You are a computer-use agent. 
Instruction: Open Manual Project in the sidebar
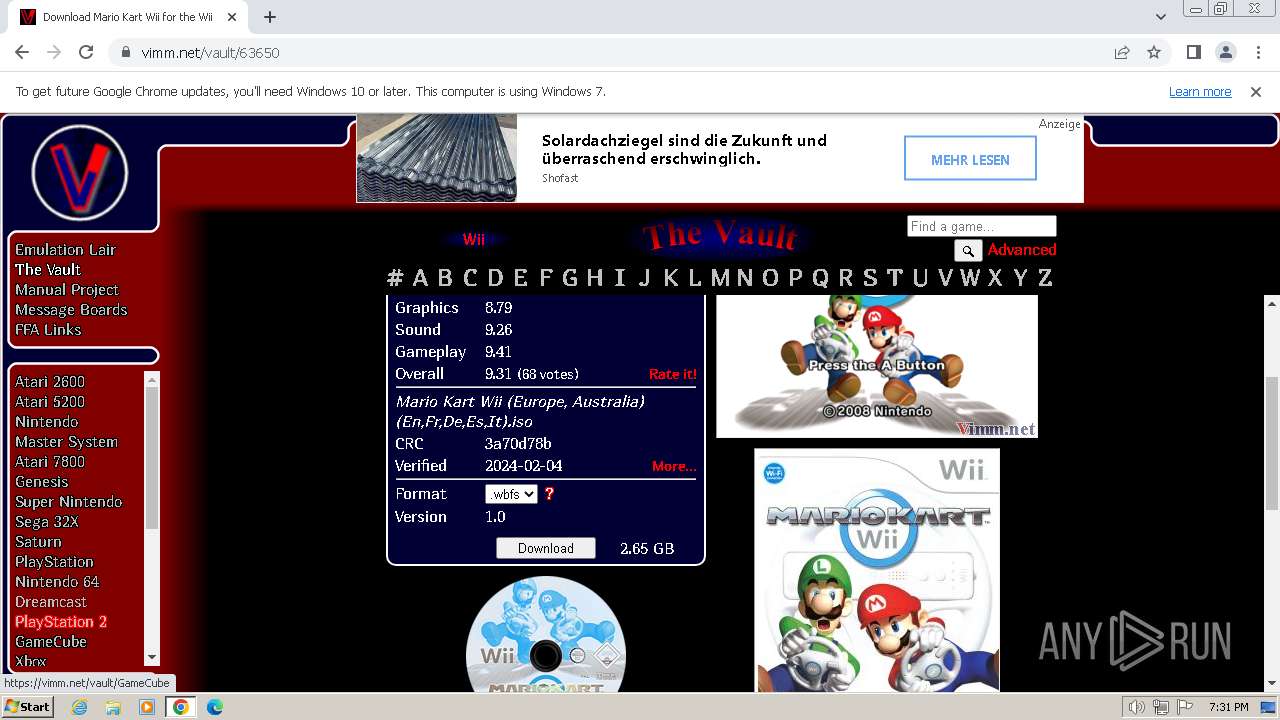(67, 290)
